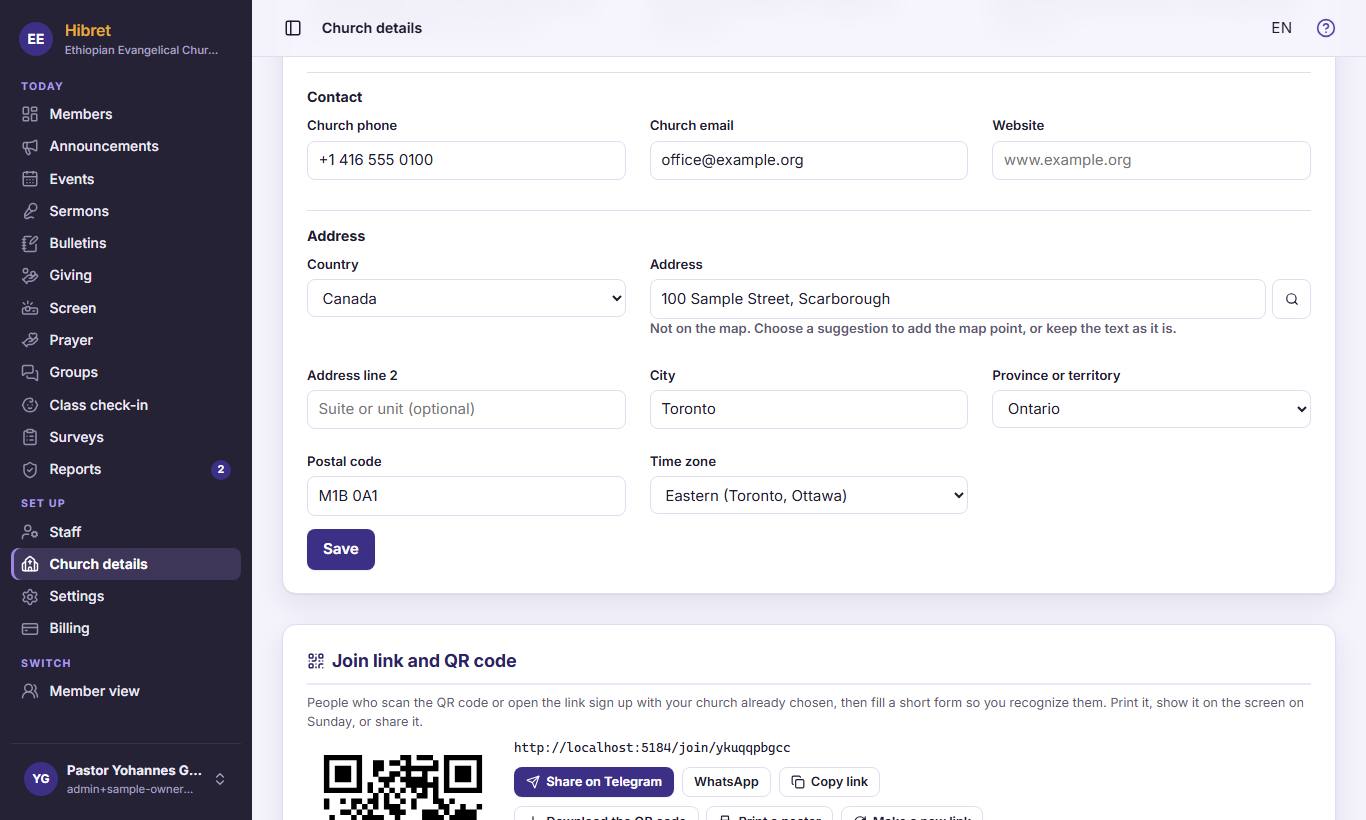Go to Bulletins in sidebar
This screenshot has width=1366, height=820.
coord(126,243)
